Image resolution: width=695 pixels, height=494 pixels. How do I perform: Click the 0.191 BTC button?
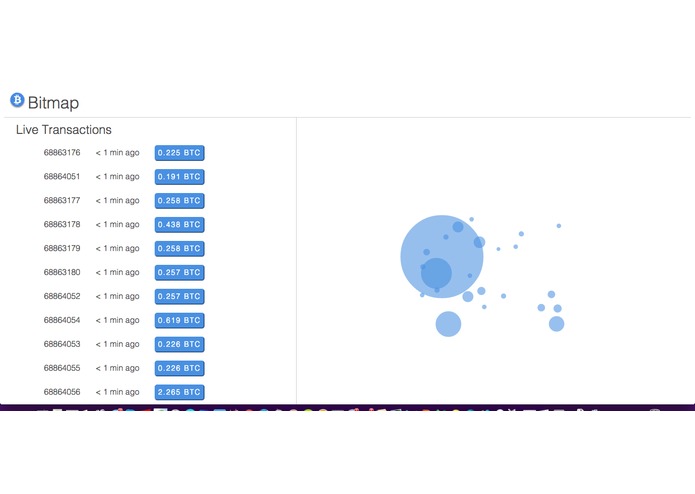180,177
